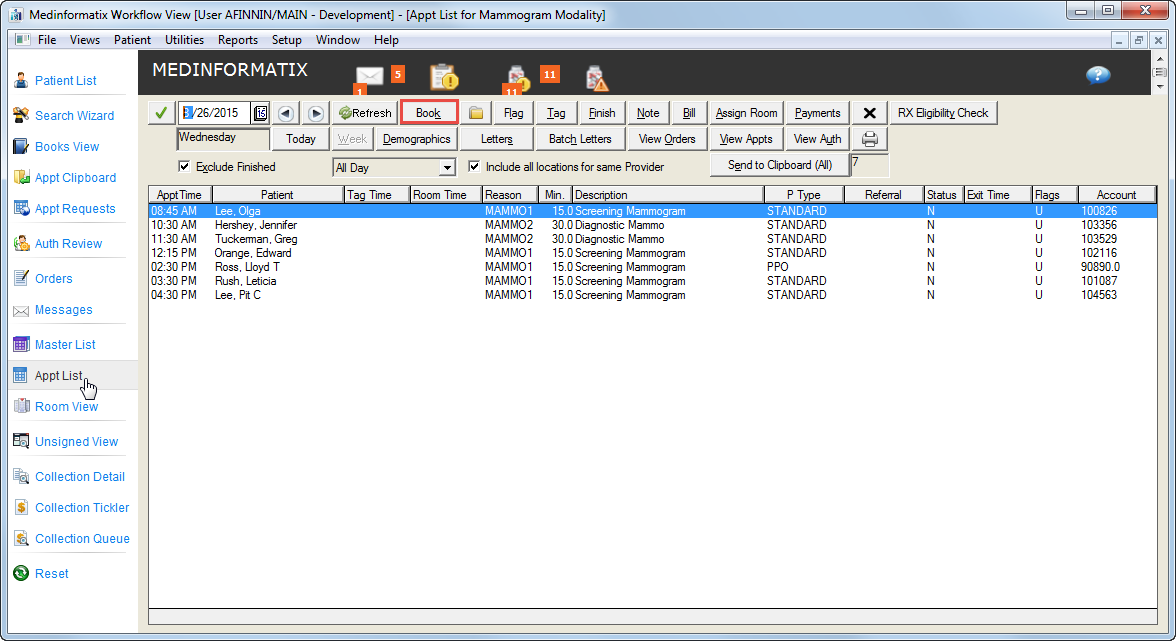Image resolution: width=1176 pixels, height=641 pixels.
Task: Click View Orders button
Action: click(667, 139)
